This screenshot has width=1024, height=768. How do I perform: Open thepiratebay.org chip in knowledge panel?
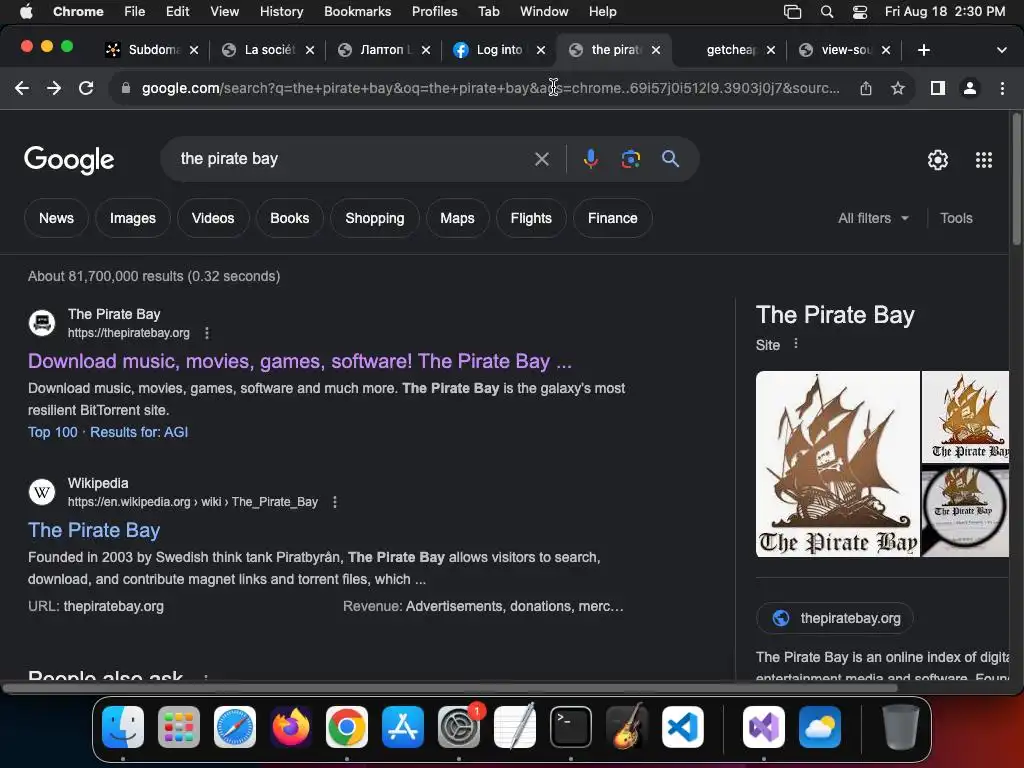[835, 618]
